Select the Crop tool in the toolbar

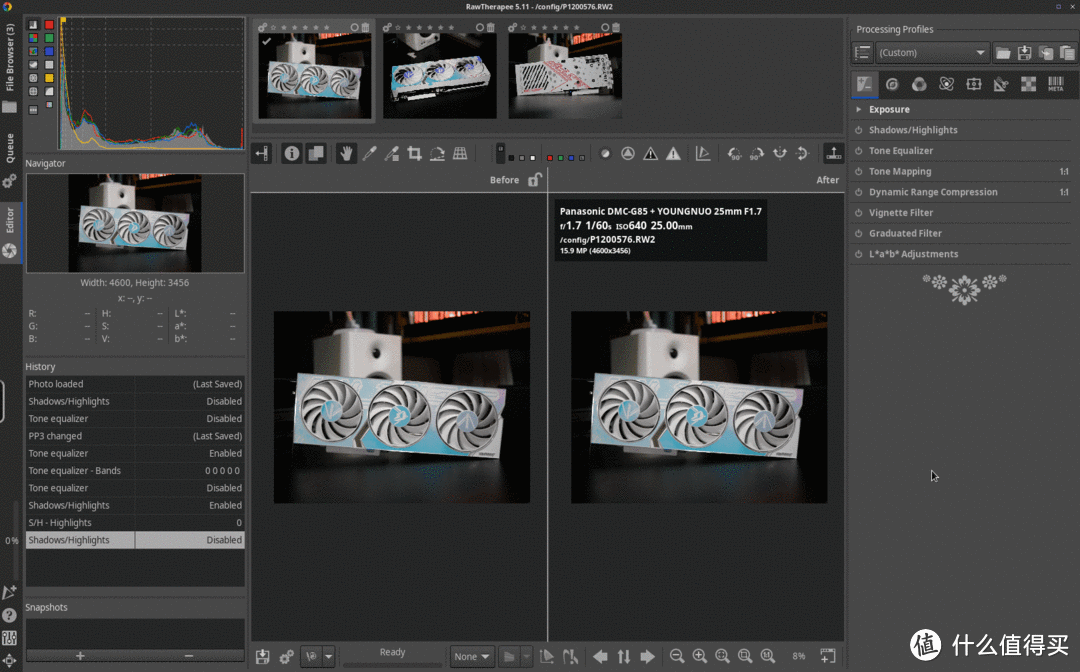(x=414, y=153)
